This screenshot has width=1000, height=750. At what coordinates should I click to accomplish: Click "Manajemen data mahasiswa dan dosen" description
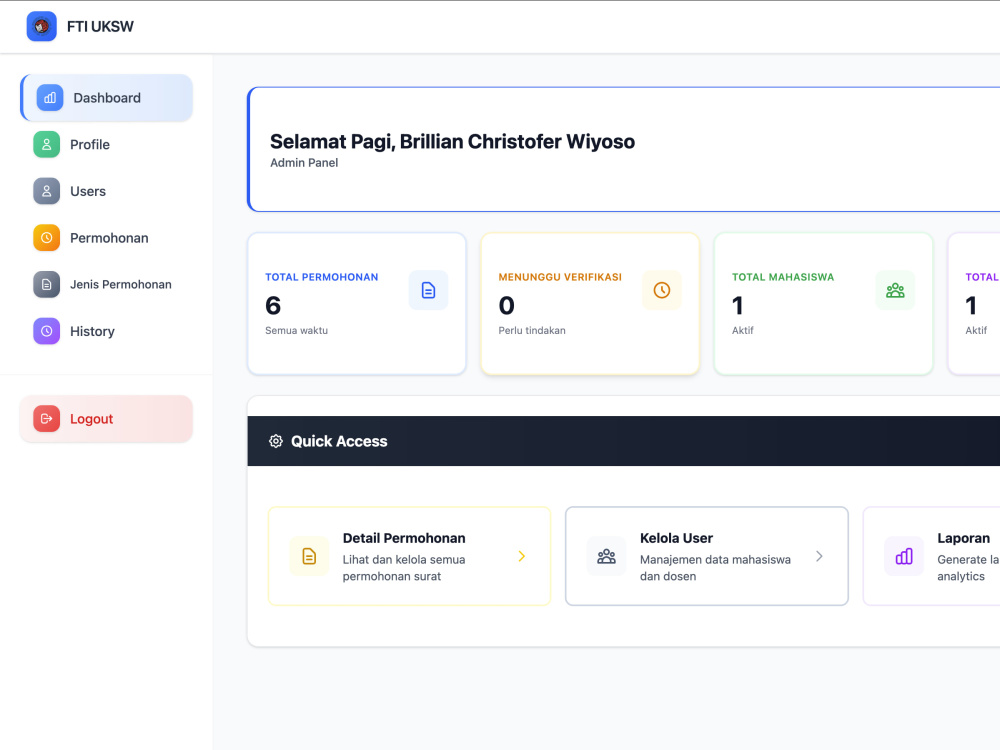715,568
